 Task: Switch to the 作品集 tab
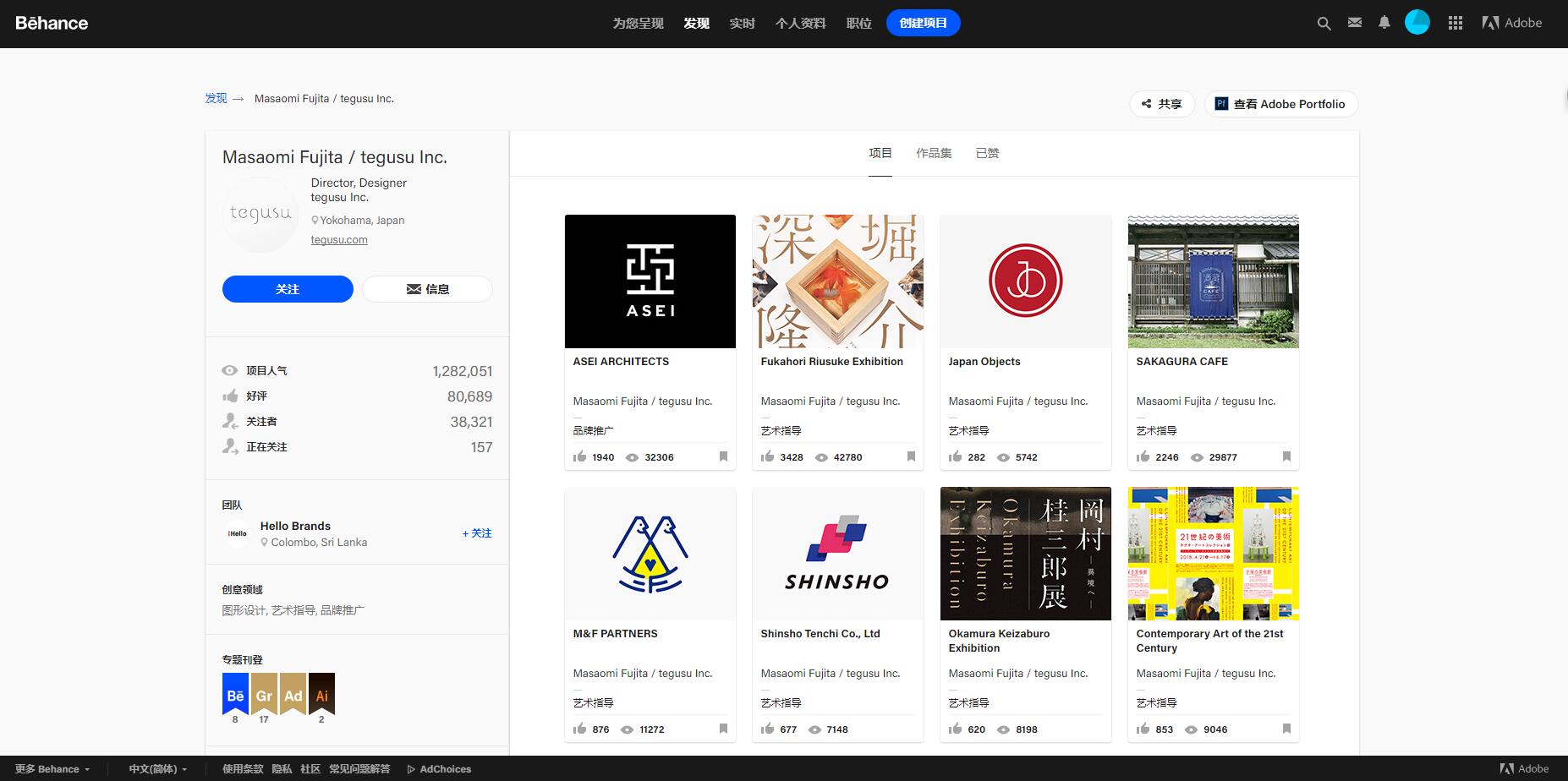(934, 153)
